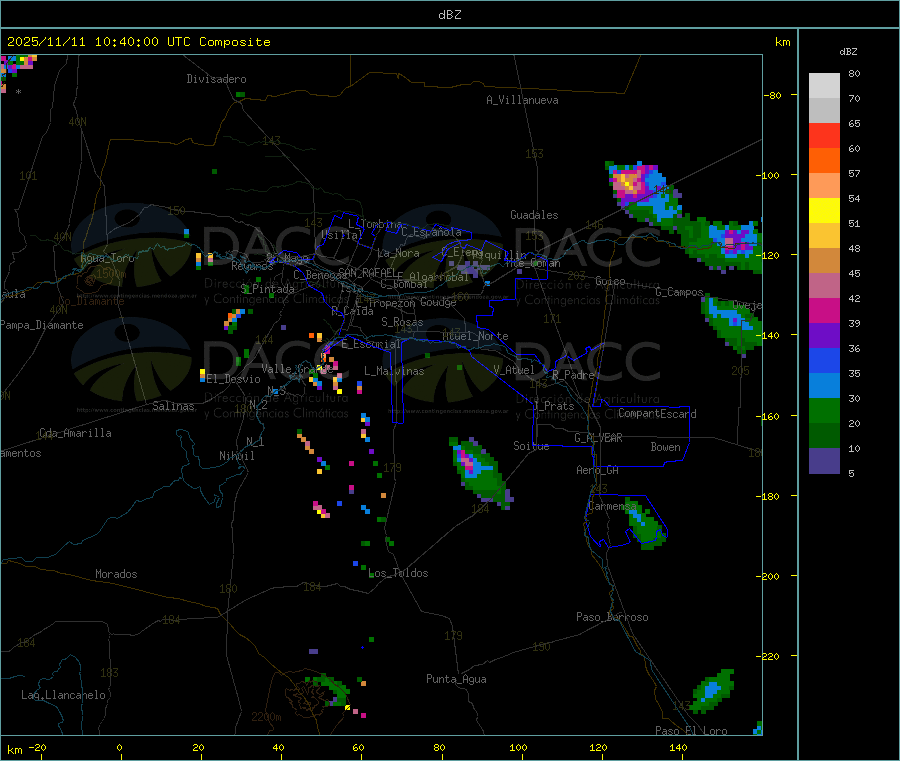Click the dBZ heading above the legend
Screen dimensions: 900x761
tap(848, 52)
